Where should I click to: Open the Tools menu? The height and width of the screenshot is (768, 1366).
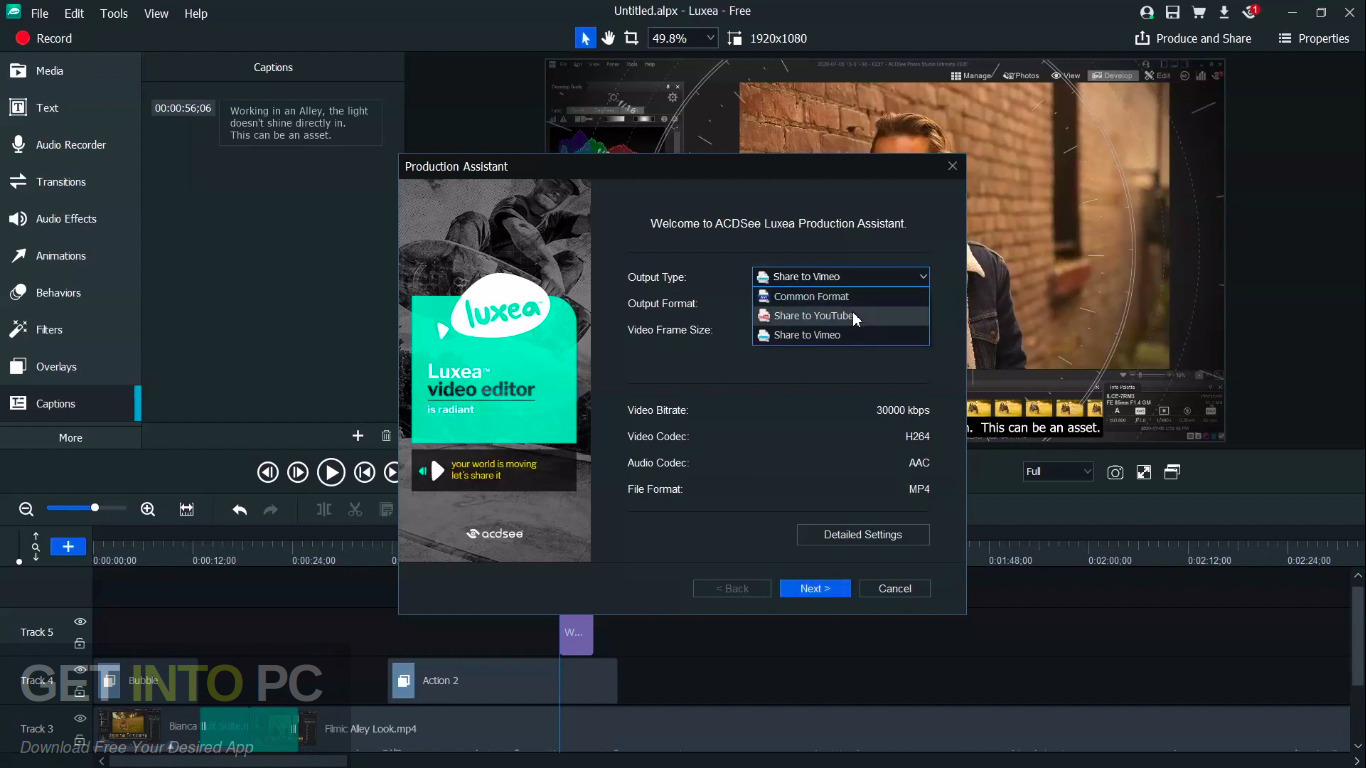[113, 13]
